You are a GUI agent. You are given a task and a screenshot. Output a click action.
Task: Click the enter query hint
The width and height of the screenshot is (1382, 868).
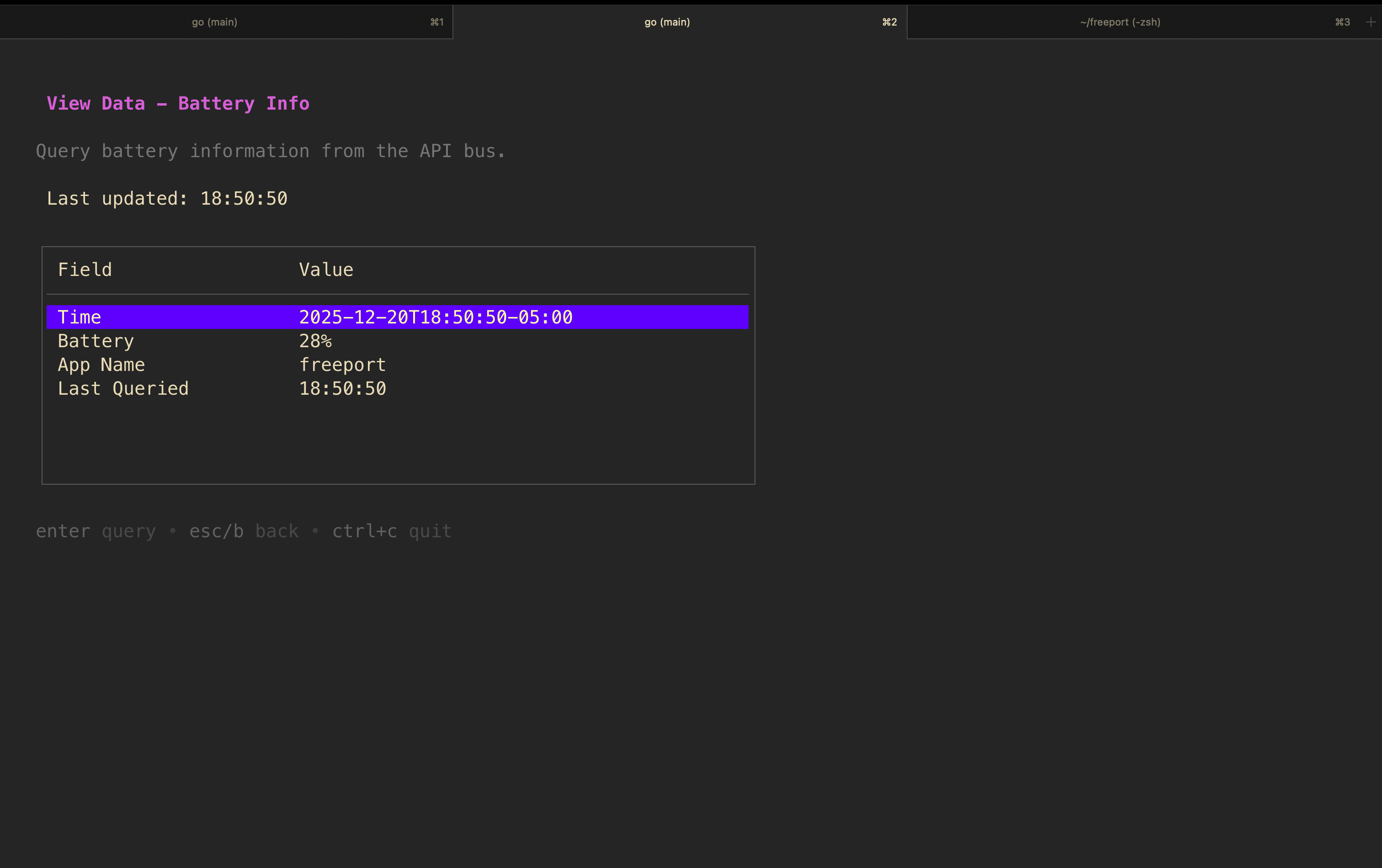[95, 531]
